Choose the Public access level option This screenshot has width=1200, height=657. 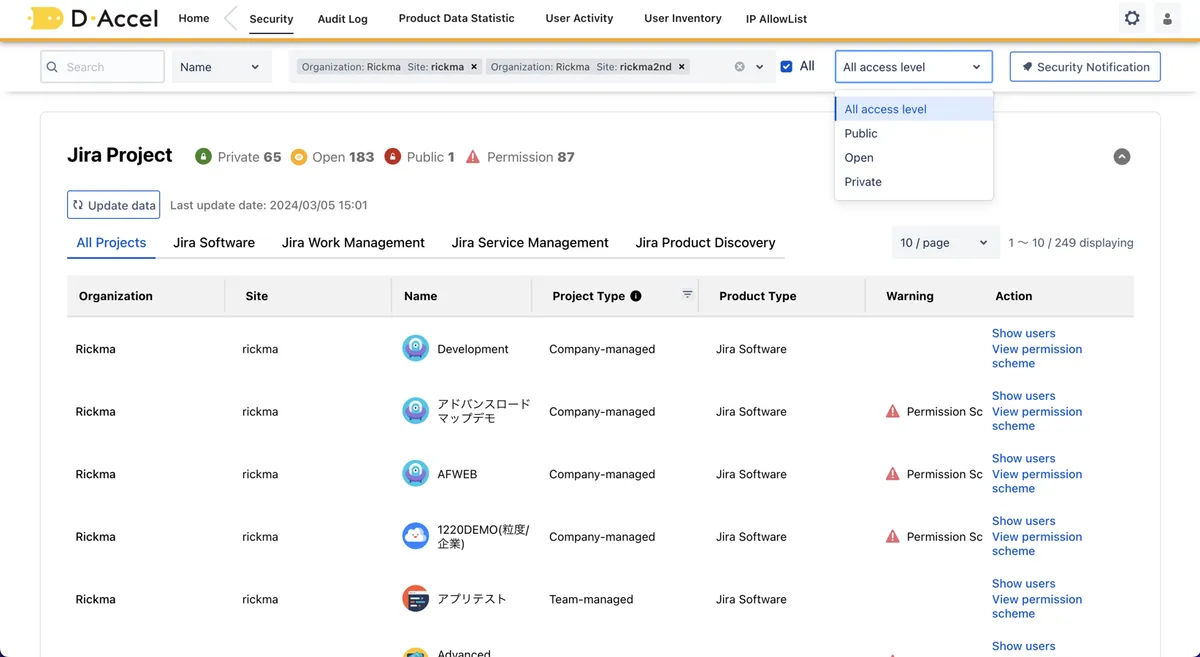point(914,133)
